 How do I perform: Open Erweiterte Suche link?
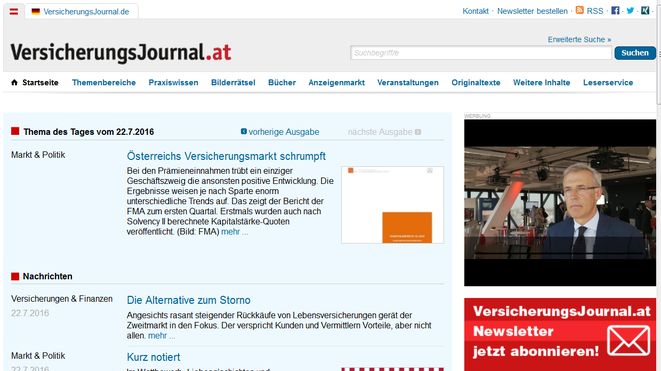[579, 39]
